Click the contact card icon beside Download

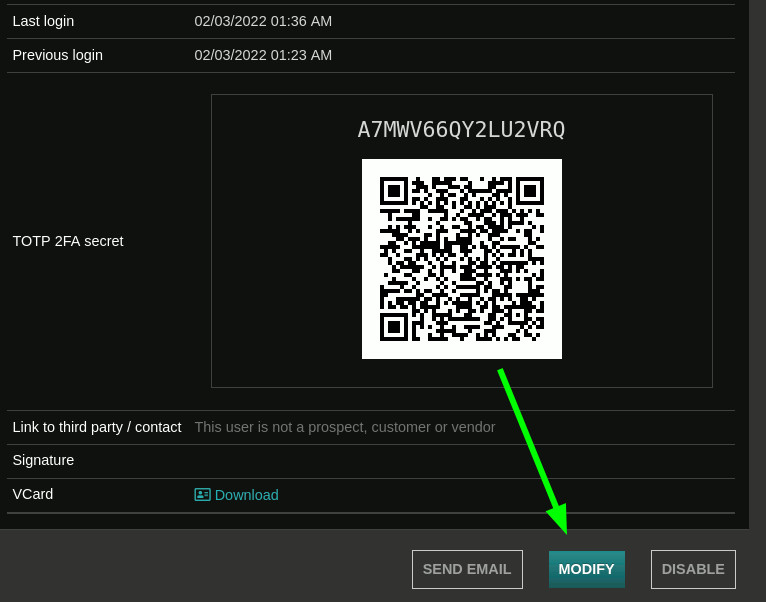click(202, 494)
